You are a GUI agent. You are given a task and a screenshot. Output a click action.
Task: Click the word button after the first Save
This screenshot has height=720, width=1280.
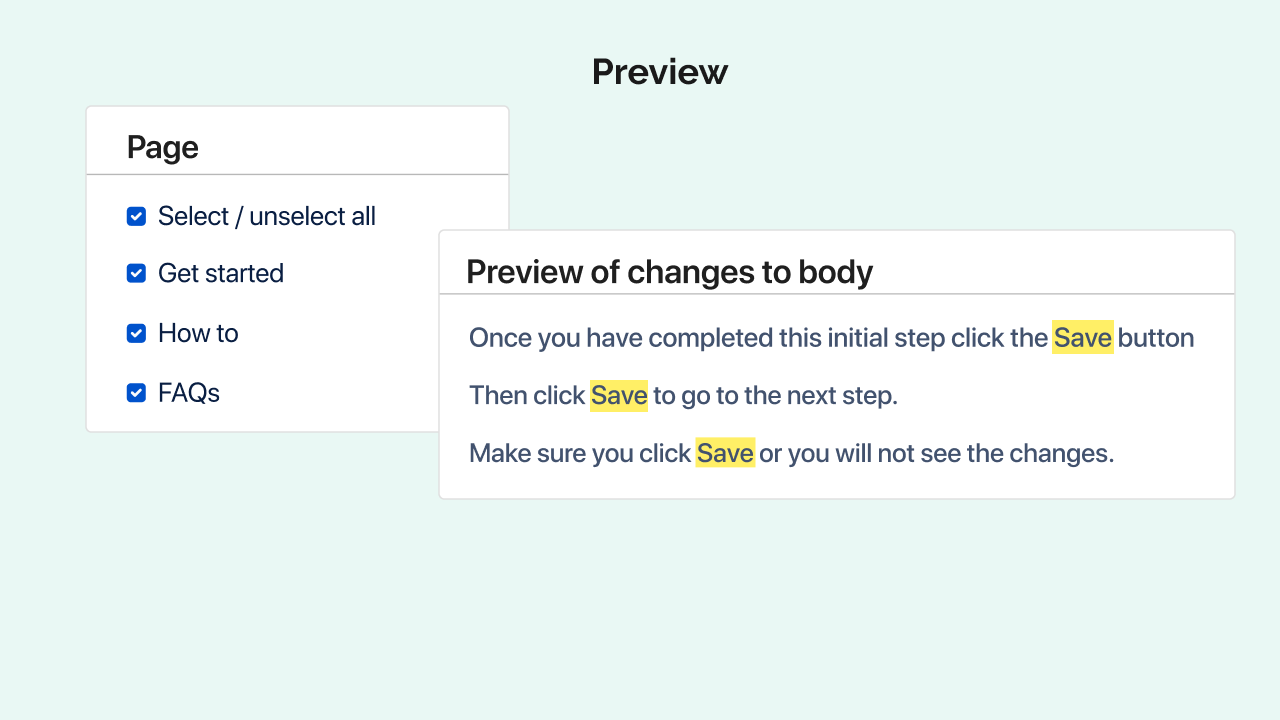(x=1156, y=337)
